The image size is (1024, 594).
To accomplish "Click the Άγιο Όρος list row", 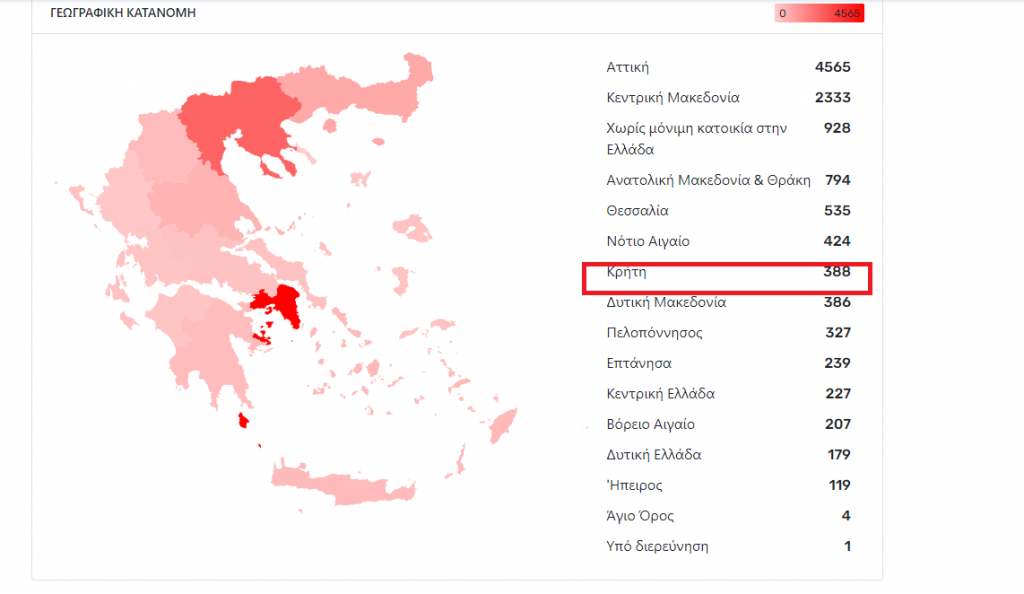I will (x=640, y=516).
